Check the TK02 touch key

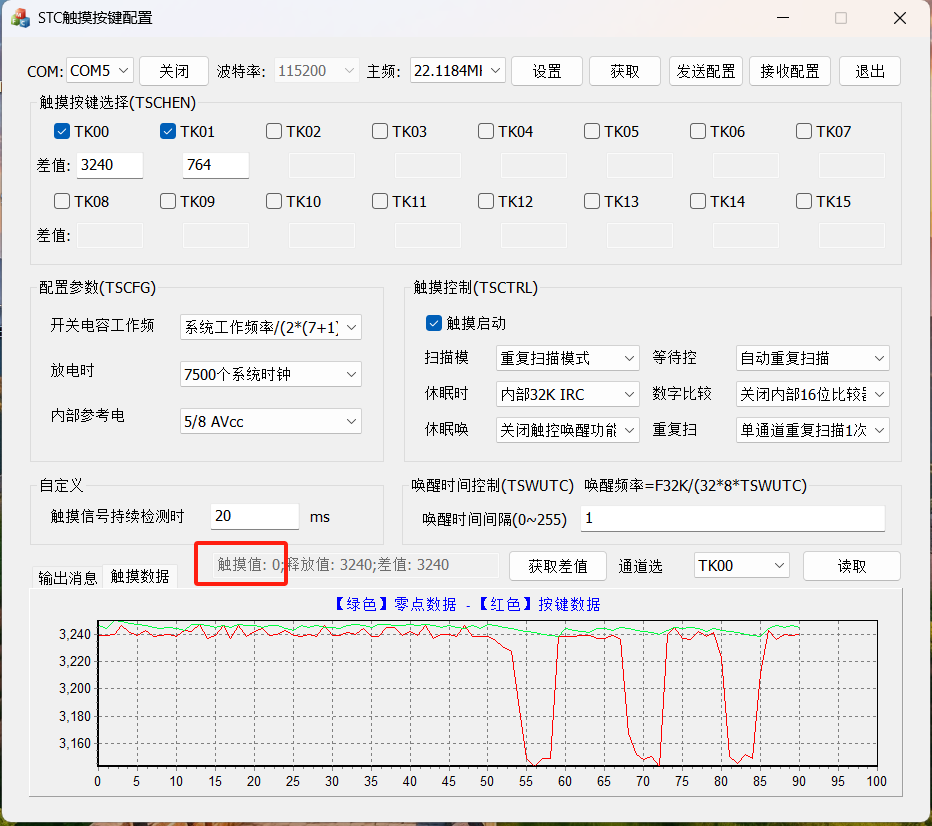[x=274, y=131]
